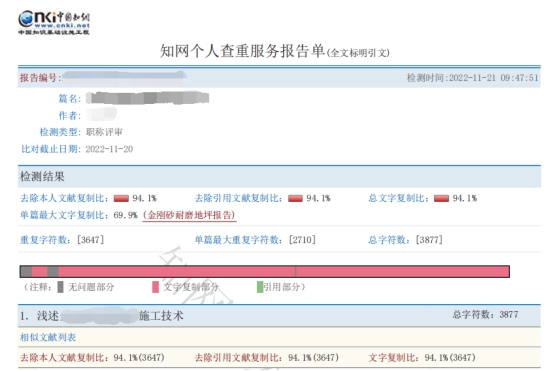Click the 作者 label
Screen dimensions: 554x371
point(70,116)
